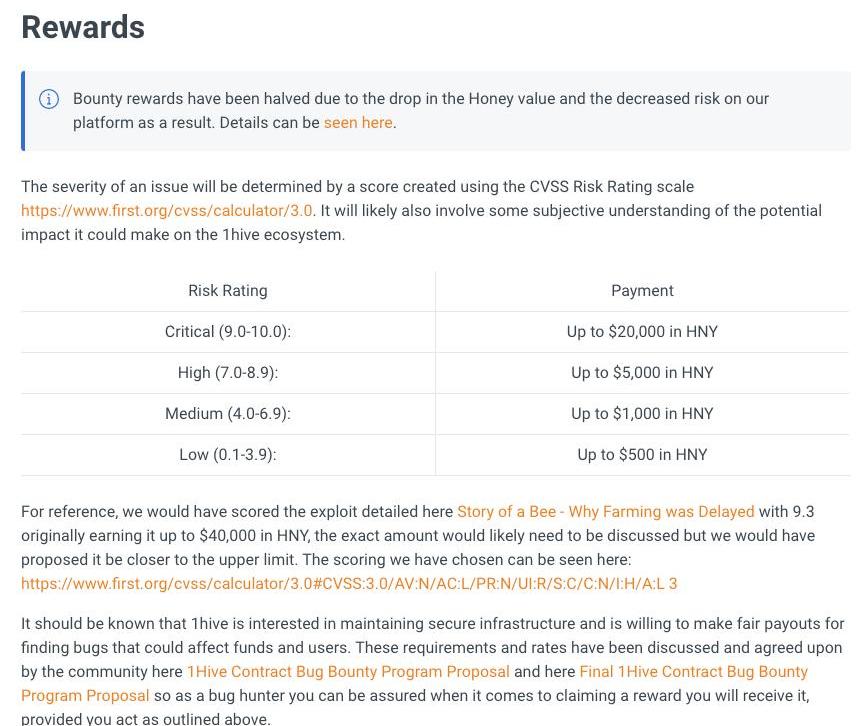Click the 'Up to $500 in HNY' cell
This screenshot has height=726, width=866.
[x=642, y=454]
